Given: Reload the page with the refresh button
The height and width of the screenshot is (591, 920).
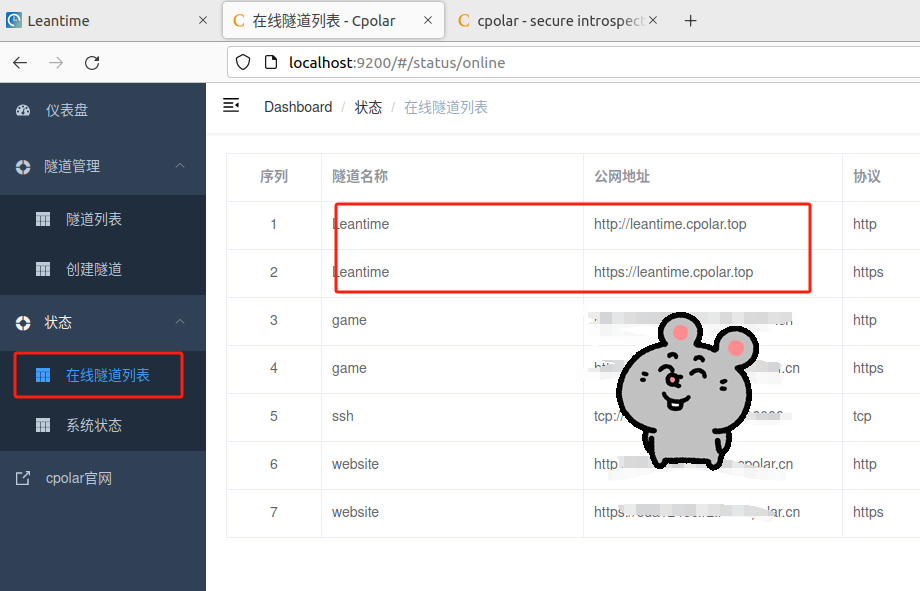Looking at the screenshot, I should pos(92,62).
